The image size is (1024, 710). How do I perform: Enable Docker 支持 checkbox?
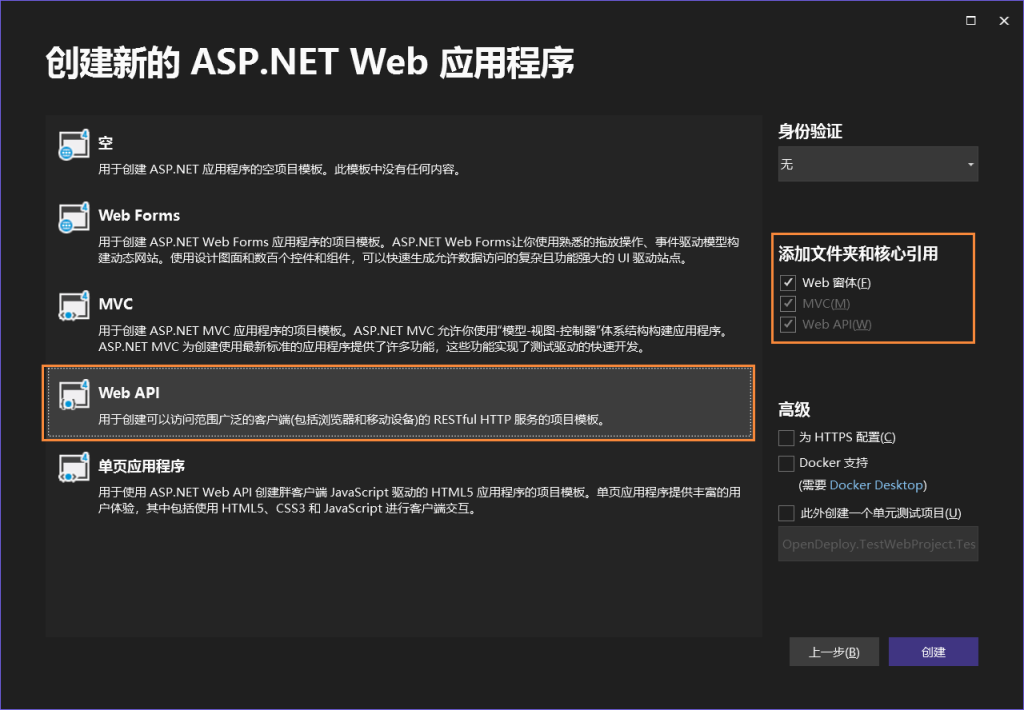tap(786, 463)
